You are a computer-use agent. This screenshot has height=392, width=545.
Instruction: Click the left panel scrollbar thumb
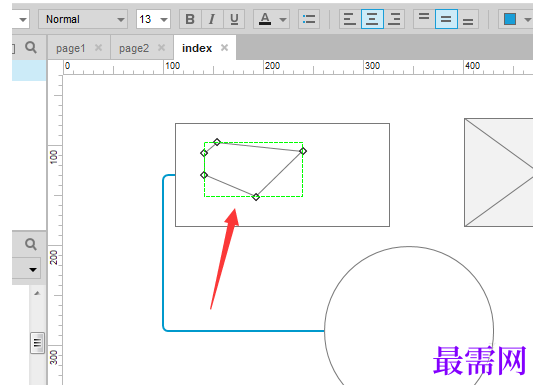[37, 343]
